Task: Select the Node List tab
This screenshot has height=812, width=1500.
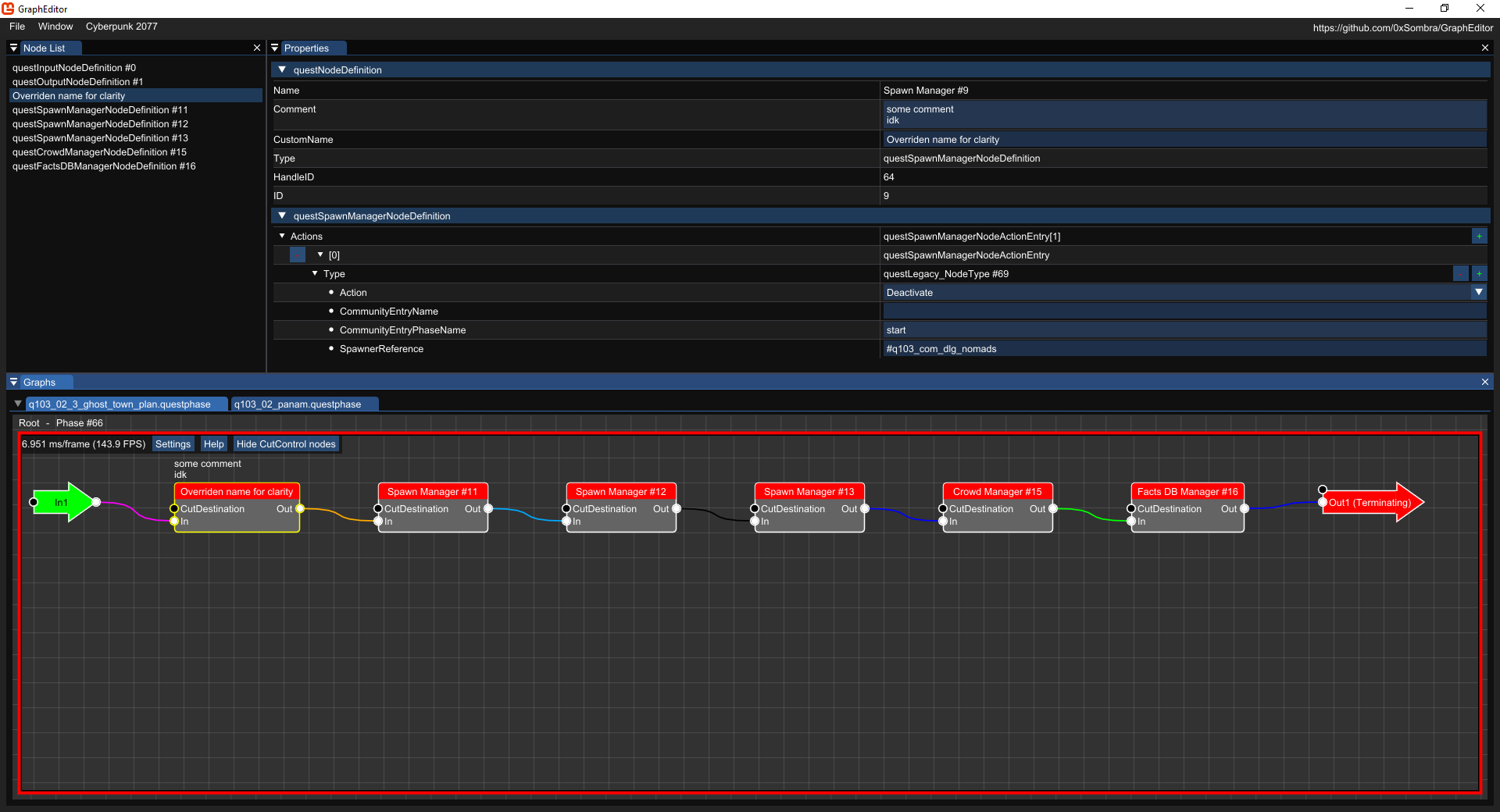Action: coord(52,48)
